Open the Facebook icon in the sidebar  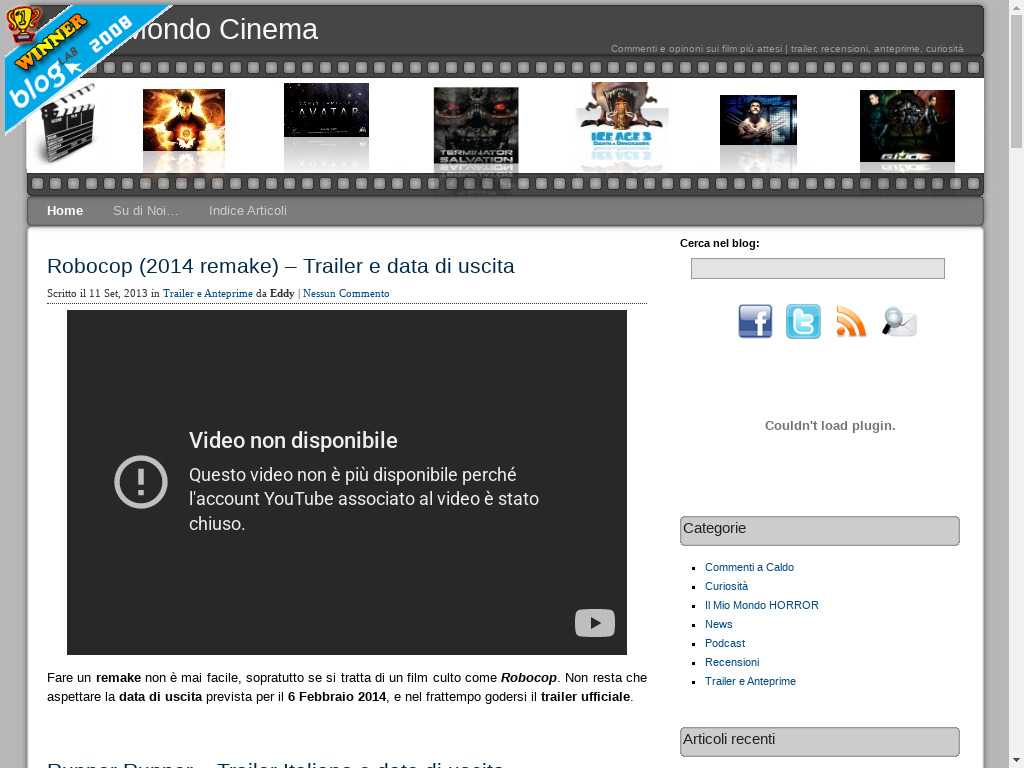coord(755,322)
